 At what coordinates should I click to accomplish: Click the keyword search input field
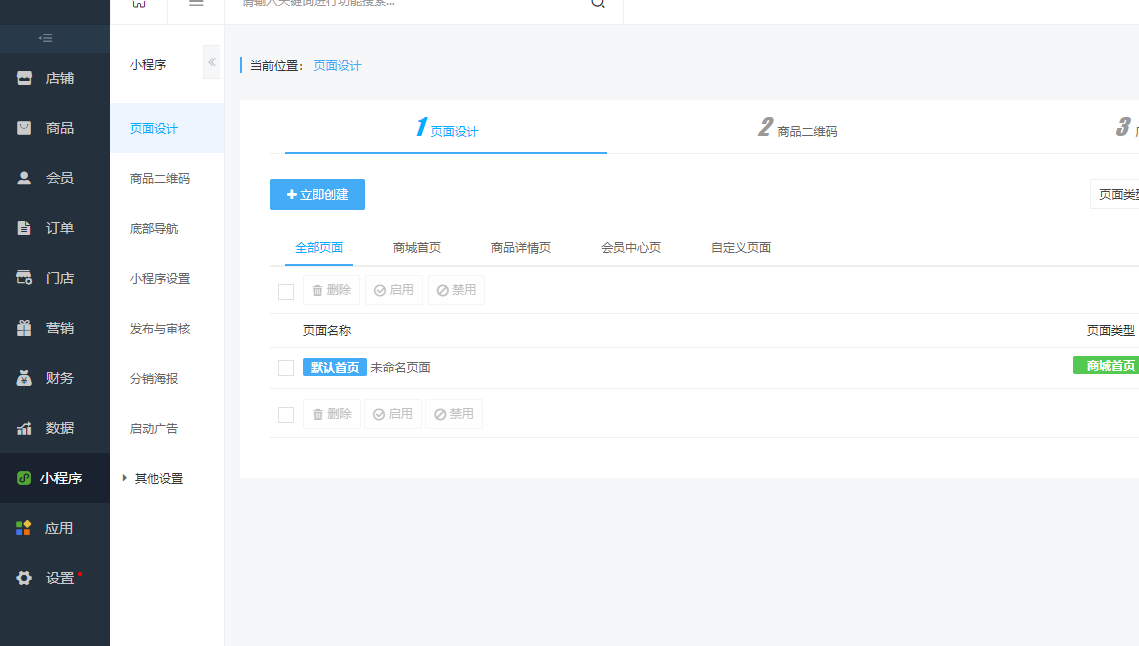point(410,3)
